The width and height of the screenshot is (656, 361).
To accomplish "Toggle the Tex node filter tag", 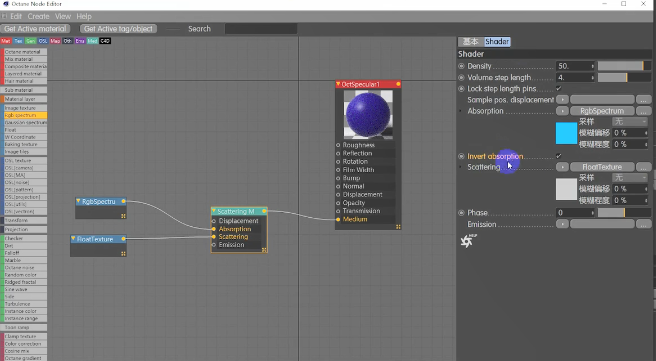I will [x=18, y=41].
